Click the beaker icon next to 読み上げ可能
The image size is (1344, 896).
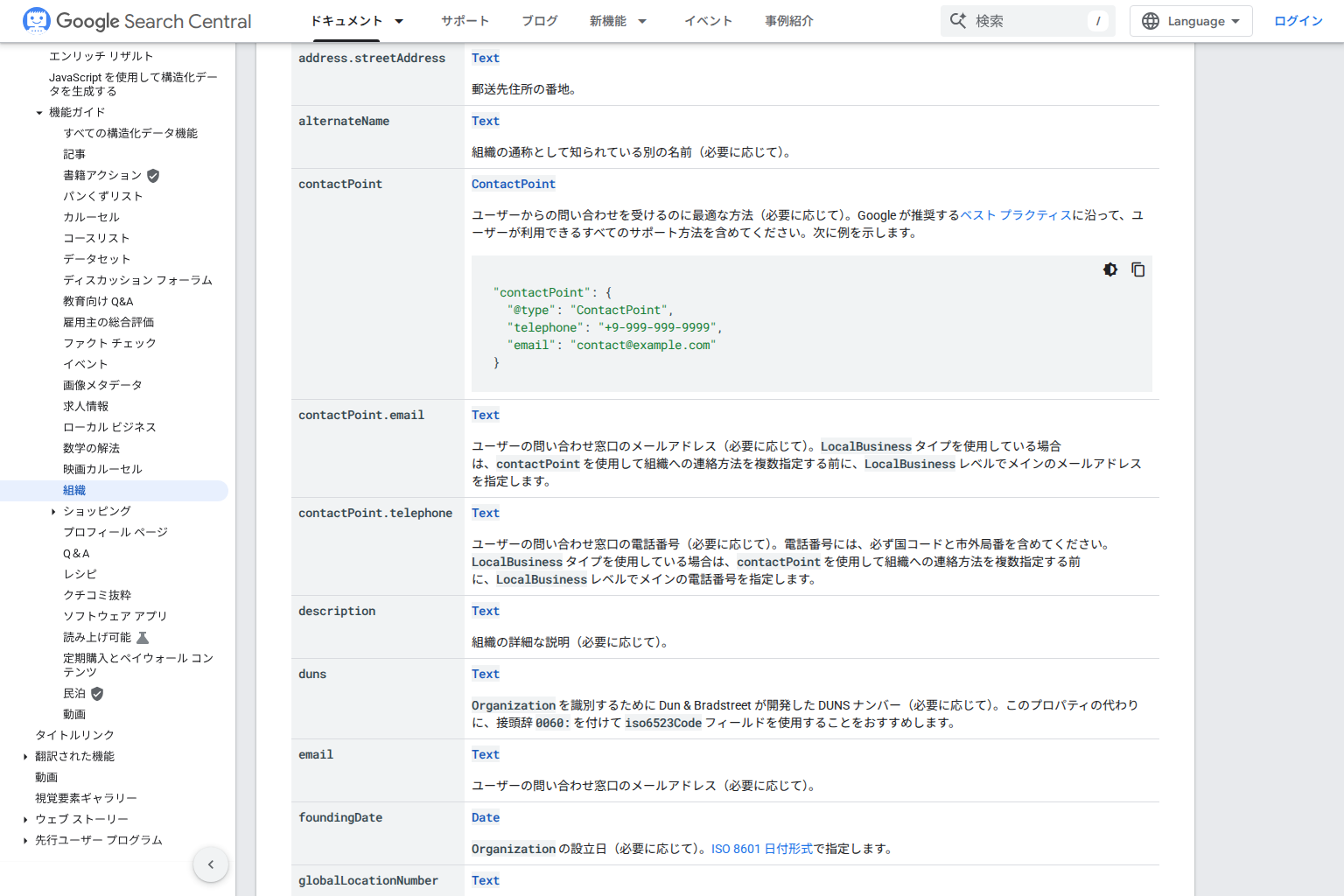click(x=143, y=638)
